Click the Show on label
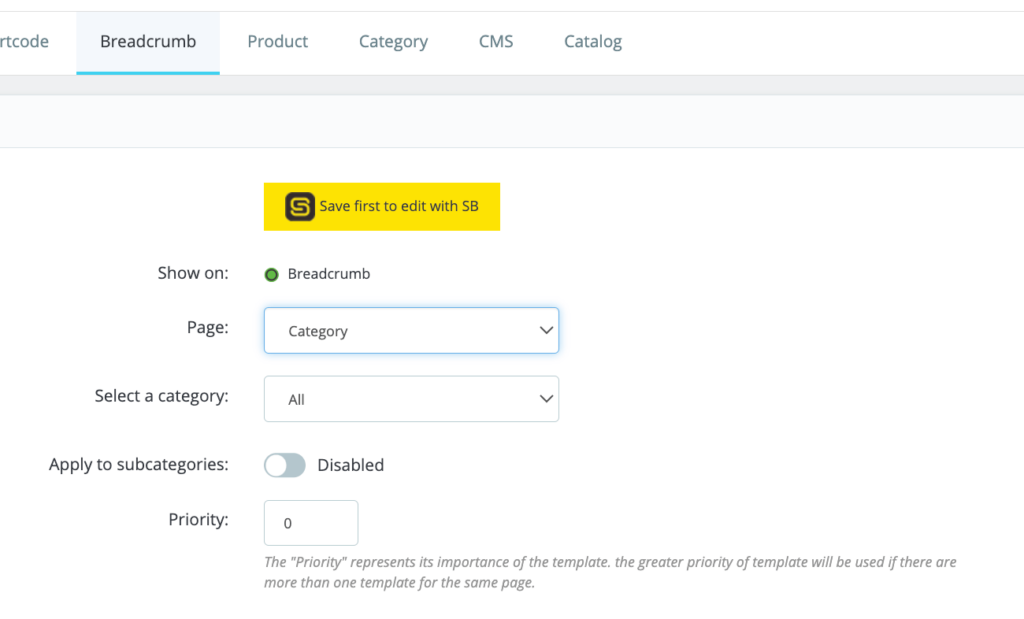 pyautogui.click(x=193, y=273)
